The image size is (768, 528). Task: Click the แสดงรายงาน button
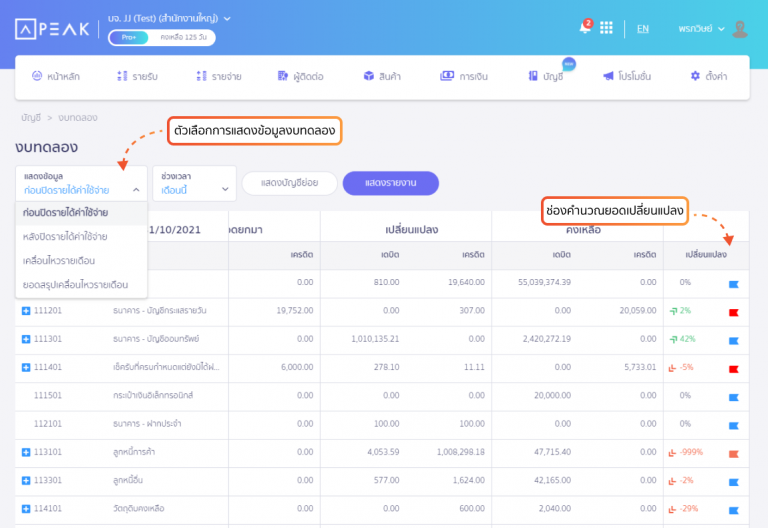coord(390,183)
